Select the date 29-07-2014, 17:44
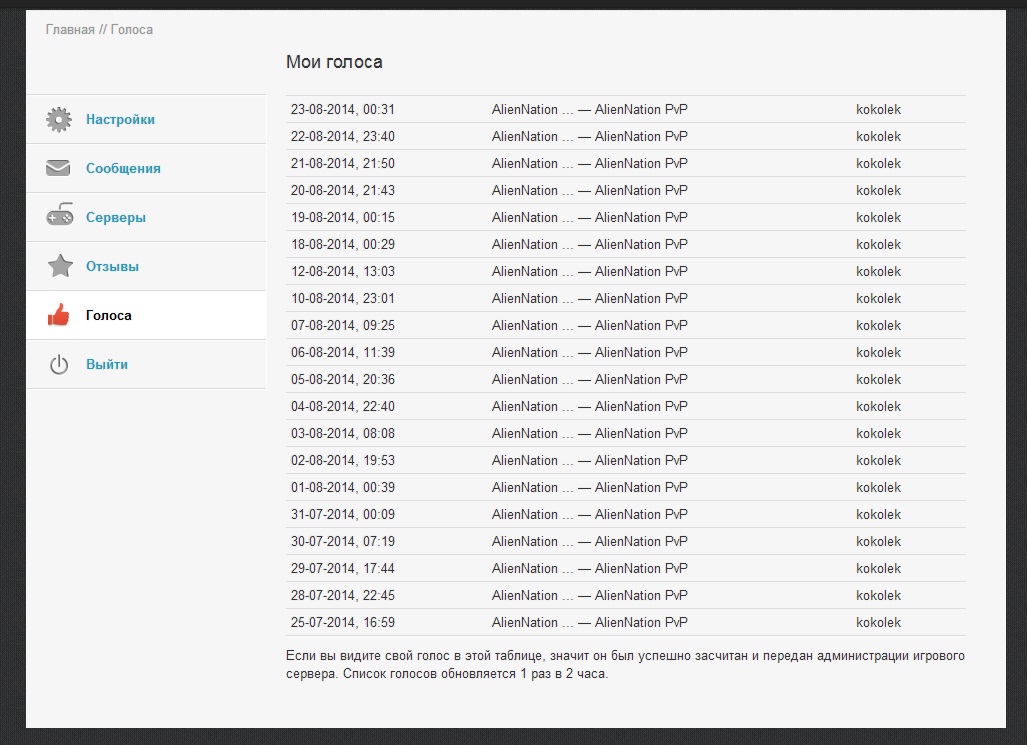Image resolution: width=1027 pixels, height=745 pixels. click(x=343, y=568)
